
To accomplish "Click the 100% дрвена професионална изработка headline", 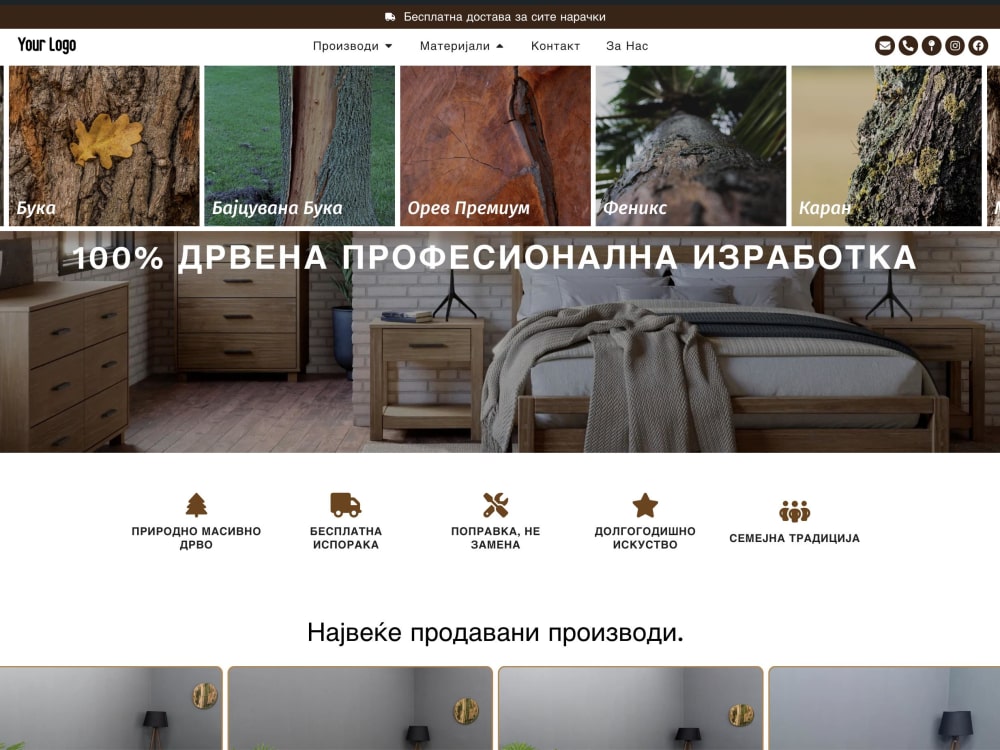I will coord(494,258).
